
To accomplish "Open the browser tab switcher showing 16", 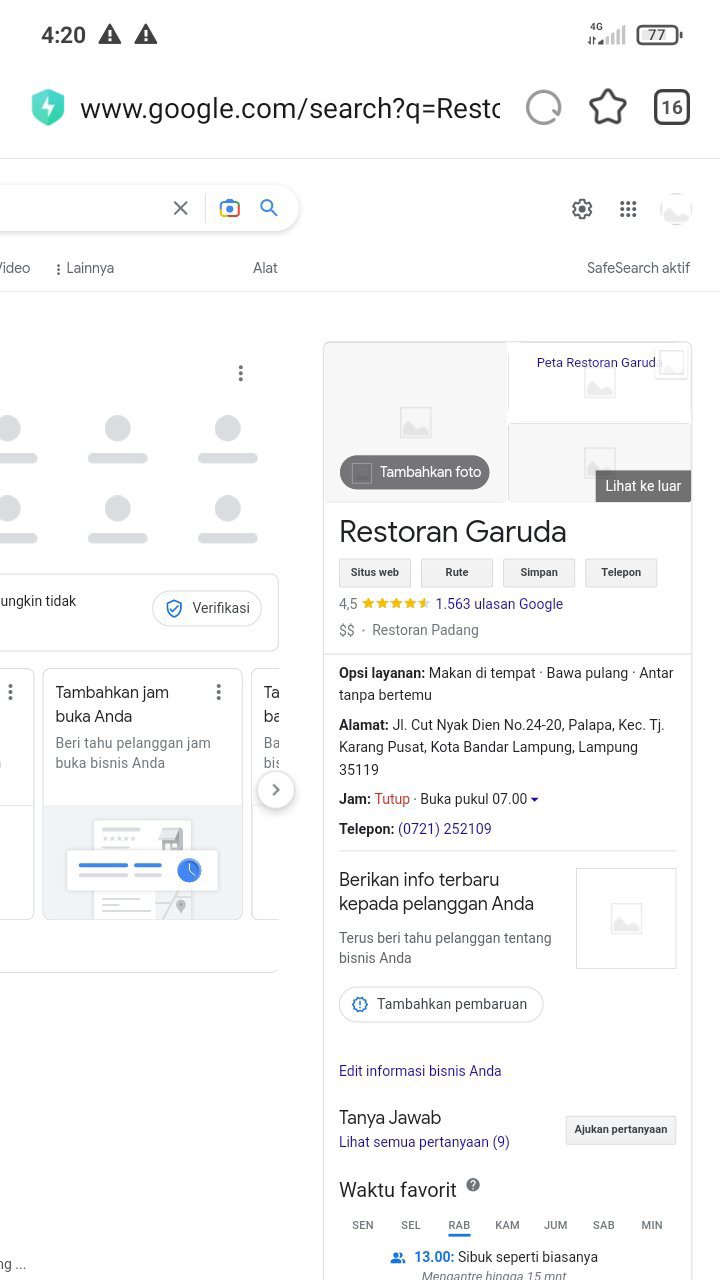I will (x=672, y=107).
